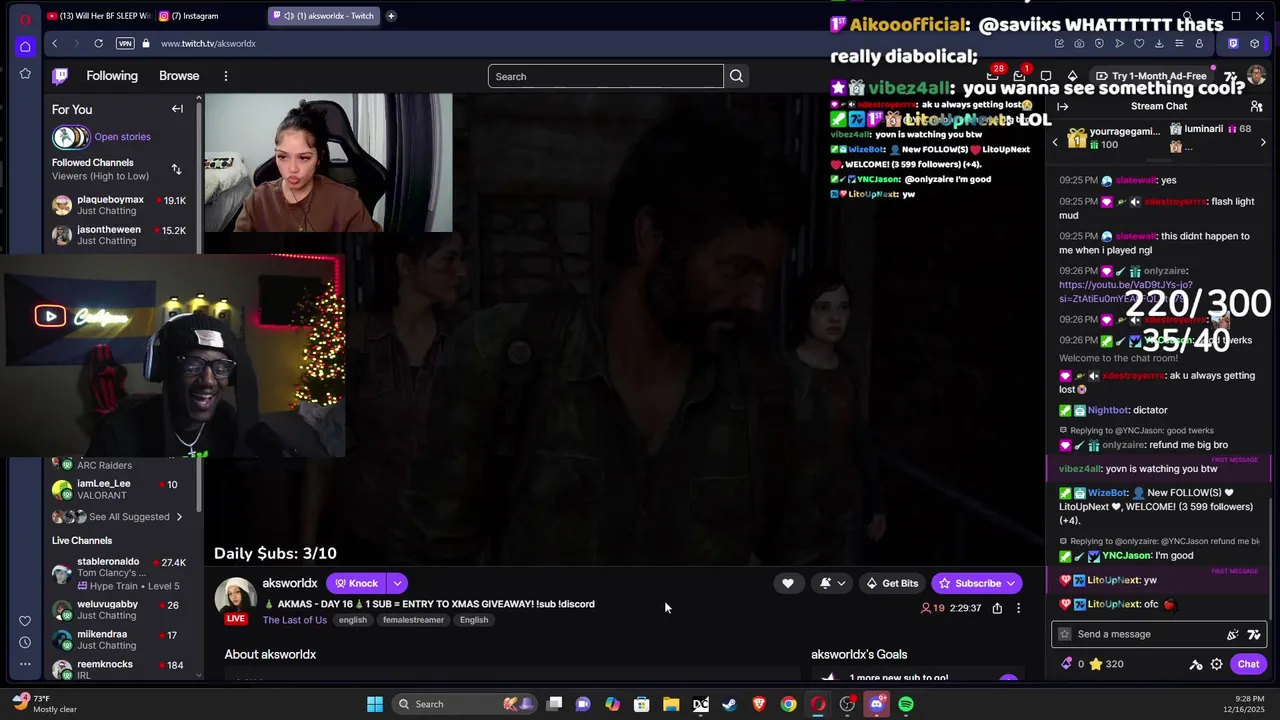The height and width of the screenshot is (720, 1280).
Task: Open the Browse menu item
Action: click(179, 76)
